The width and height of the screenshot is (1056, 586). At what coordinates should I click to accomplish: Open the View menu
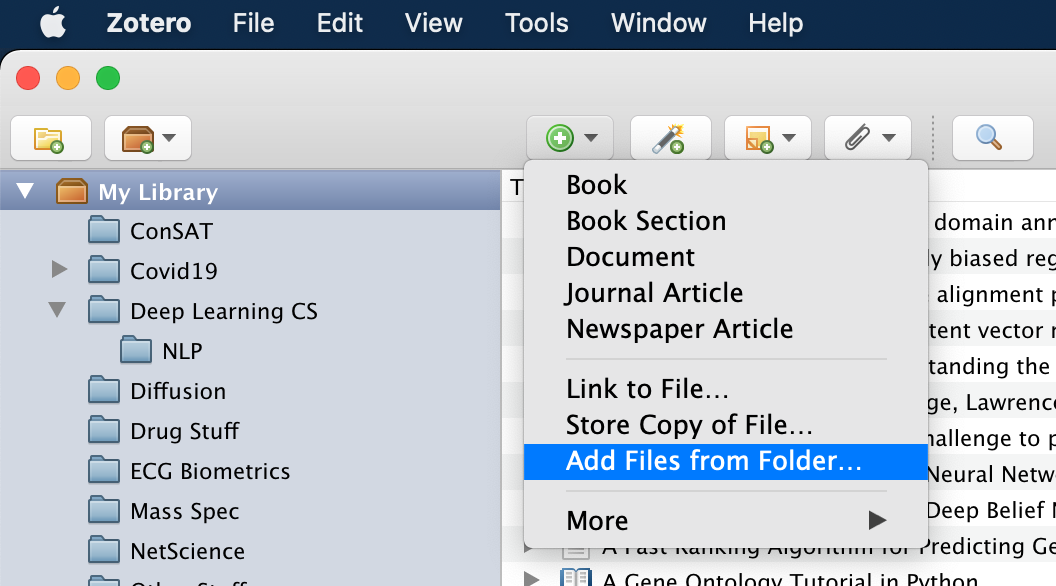pos(433,23)
